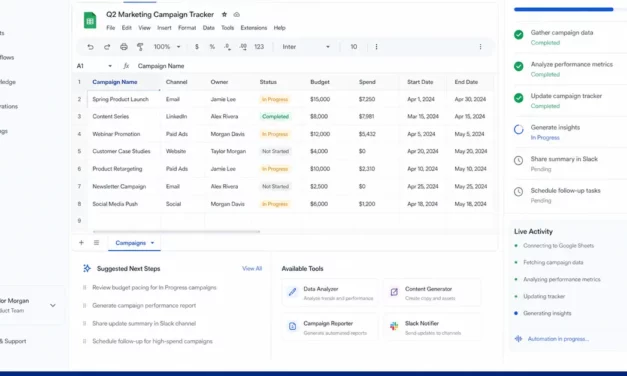Open the Data menu
Viewport: 627px width, 376px height.
click(x=208, y=28)
